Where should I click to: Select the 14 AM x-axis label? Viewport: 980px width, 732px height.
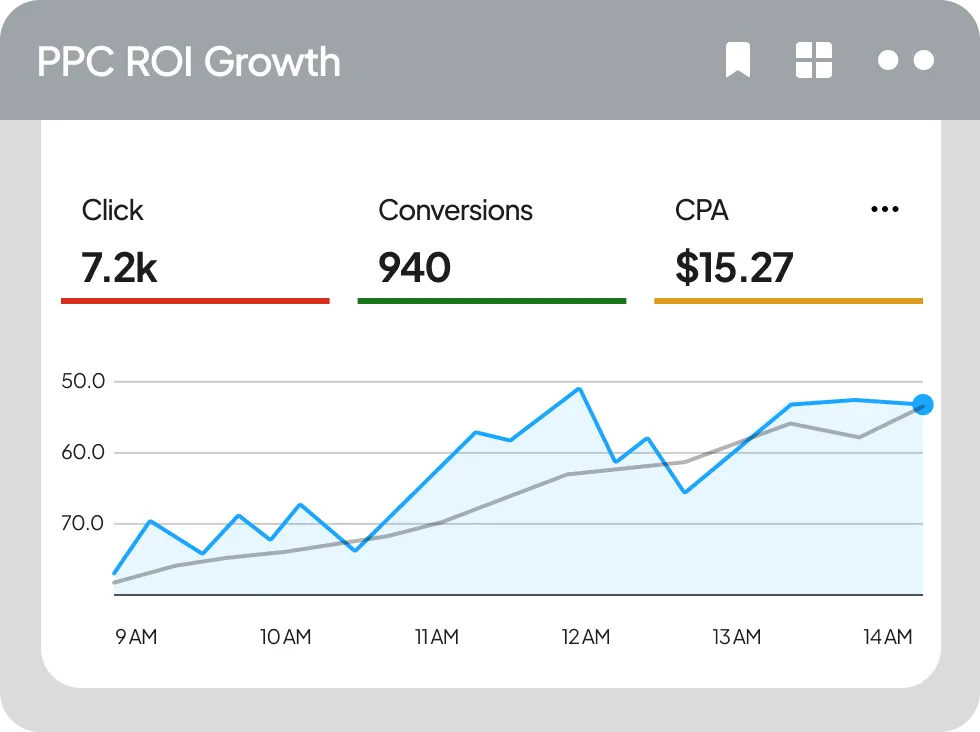coord(888,637)
